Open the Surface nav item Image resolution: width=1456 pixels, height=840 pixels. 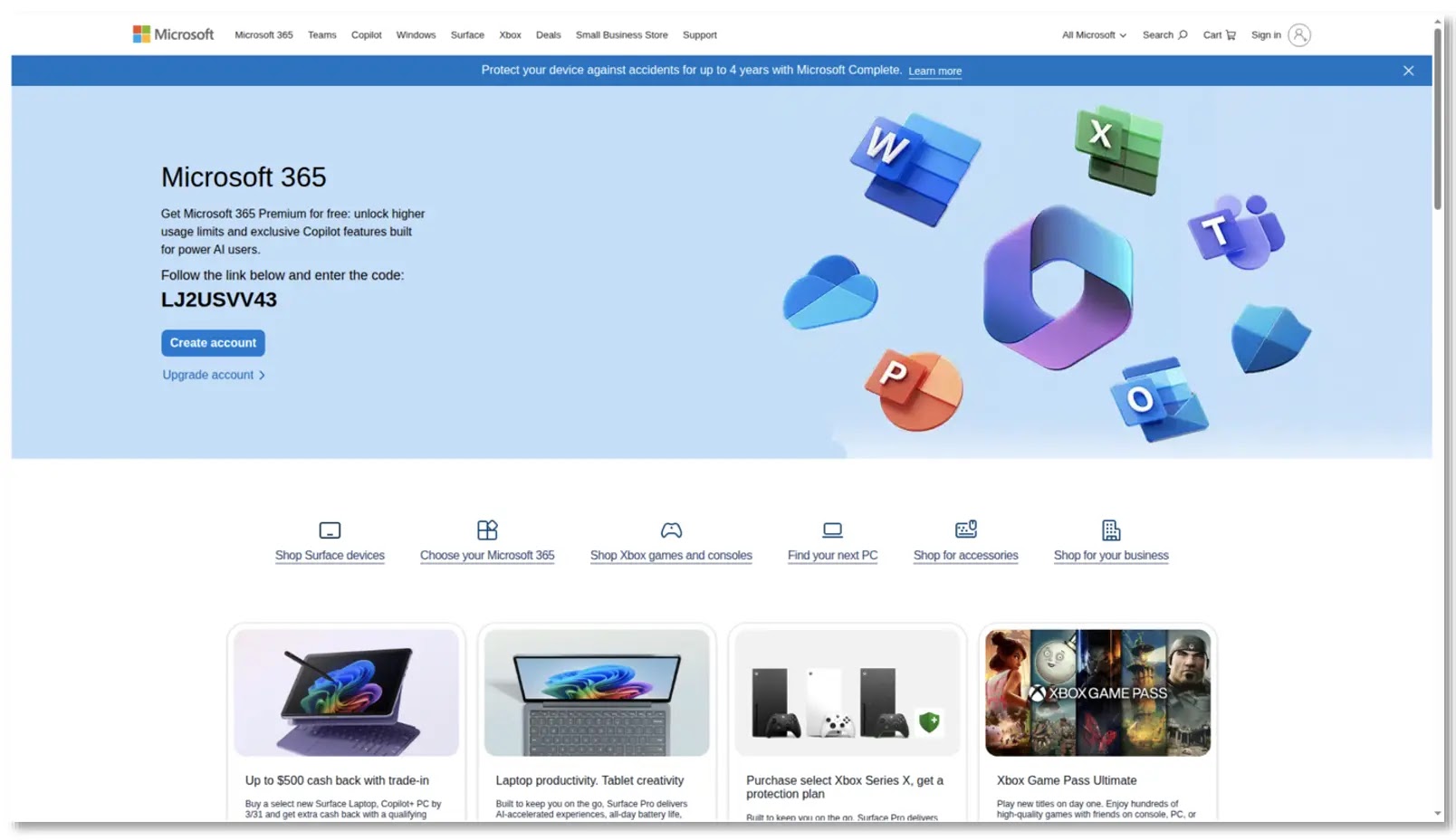click(x=467, y=34)
